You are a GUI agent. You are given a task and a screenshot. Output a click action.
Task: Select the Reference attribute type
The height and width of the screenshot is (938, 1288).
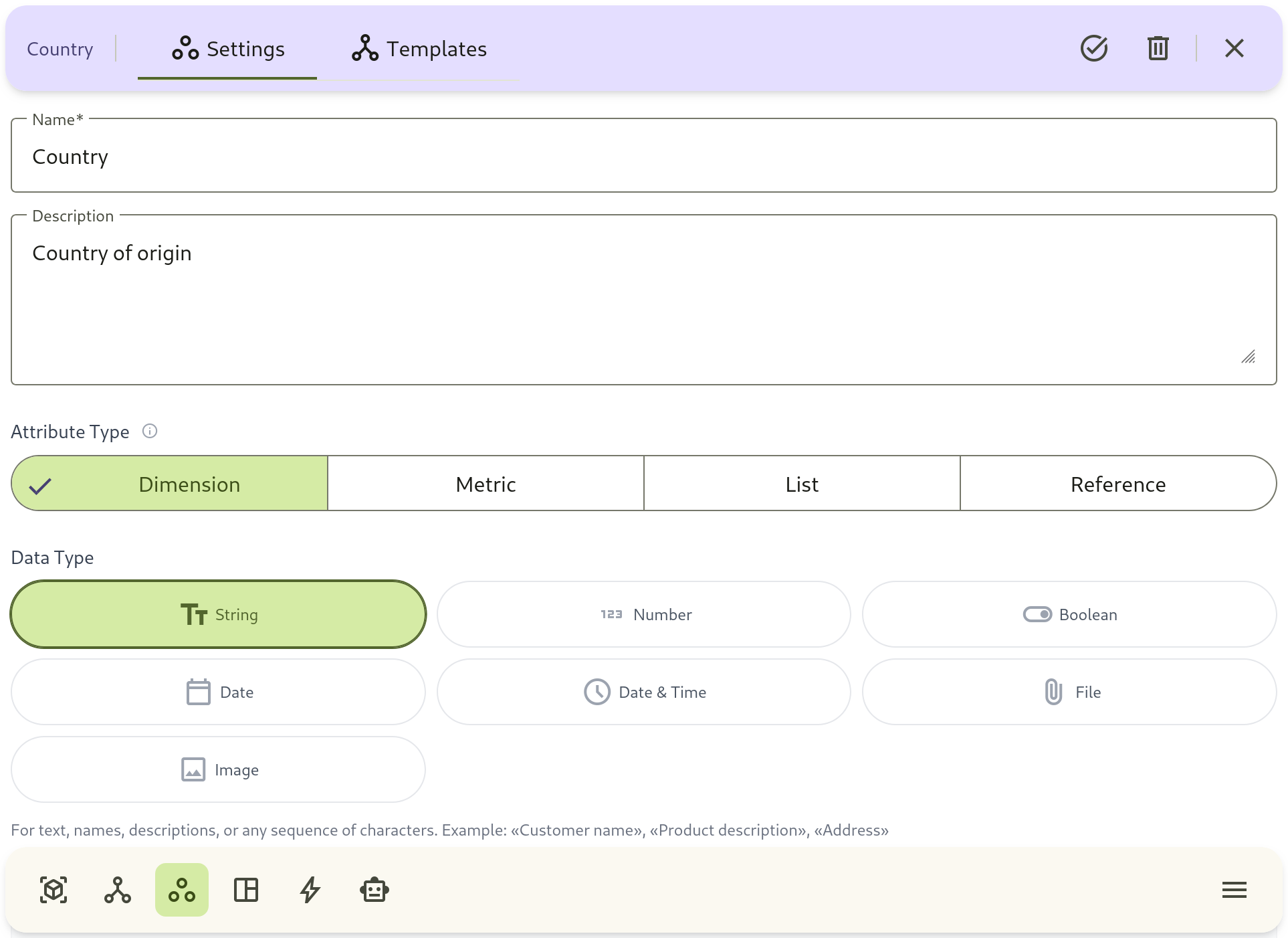pyautogui.click(x=1117, y=483)
